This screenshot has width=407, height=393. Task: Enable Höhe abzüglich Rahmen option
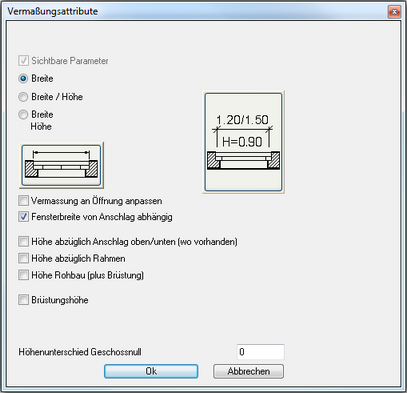(23, 258)
